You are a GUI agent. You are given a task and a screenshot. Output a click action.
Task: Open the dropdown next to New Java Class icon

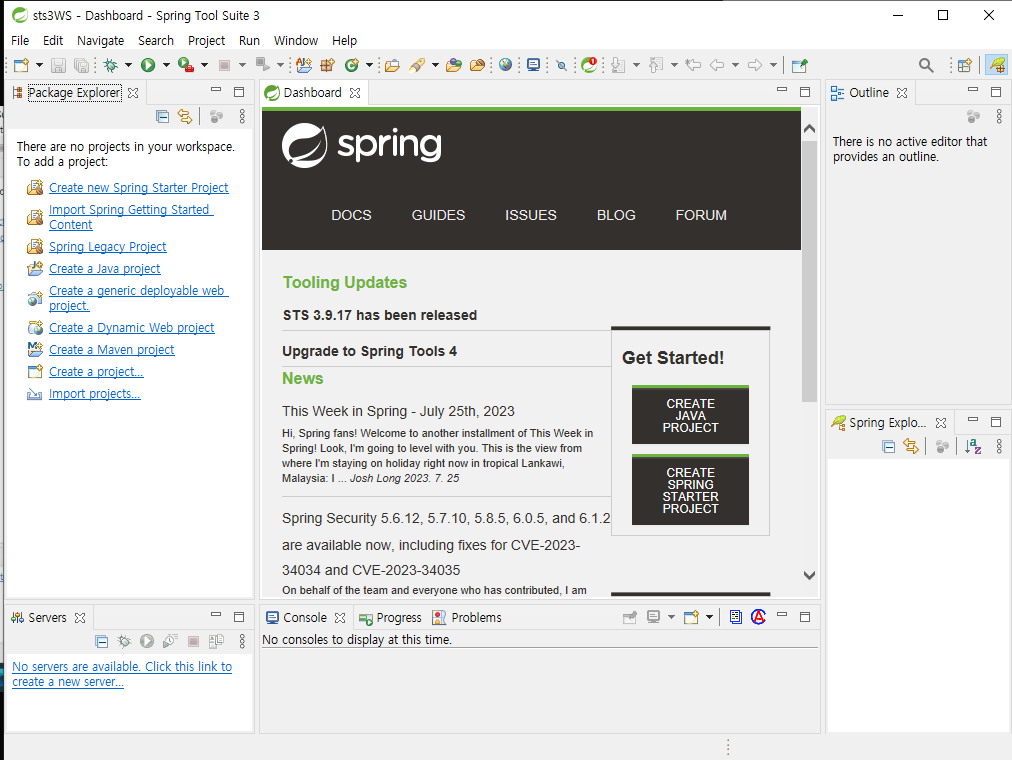point(369,65)
